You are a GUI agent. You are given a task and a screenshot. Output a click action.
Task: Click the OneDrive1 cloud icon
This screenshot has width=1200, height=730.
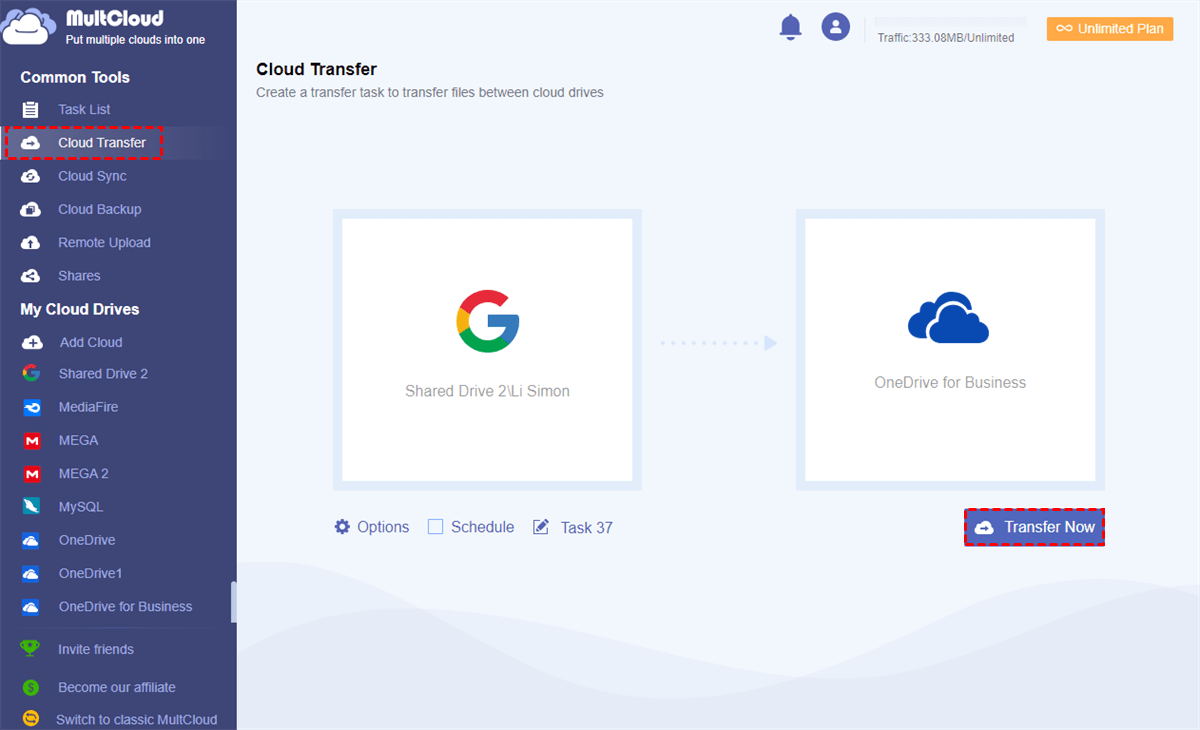point(31,573)
